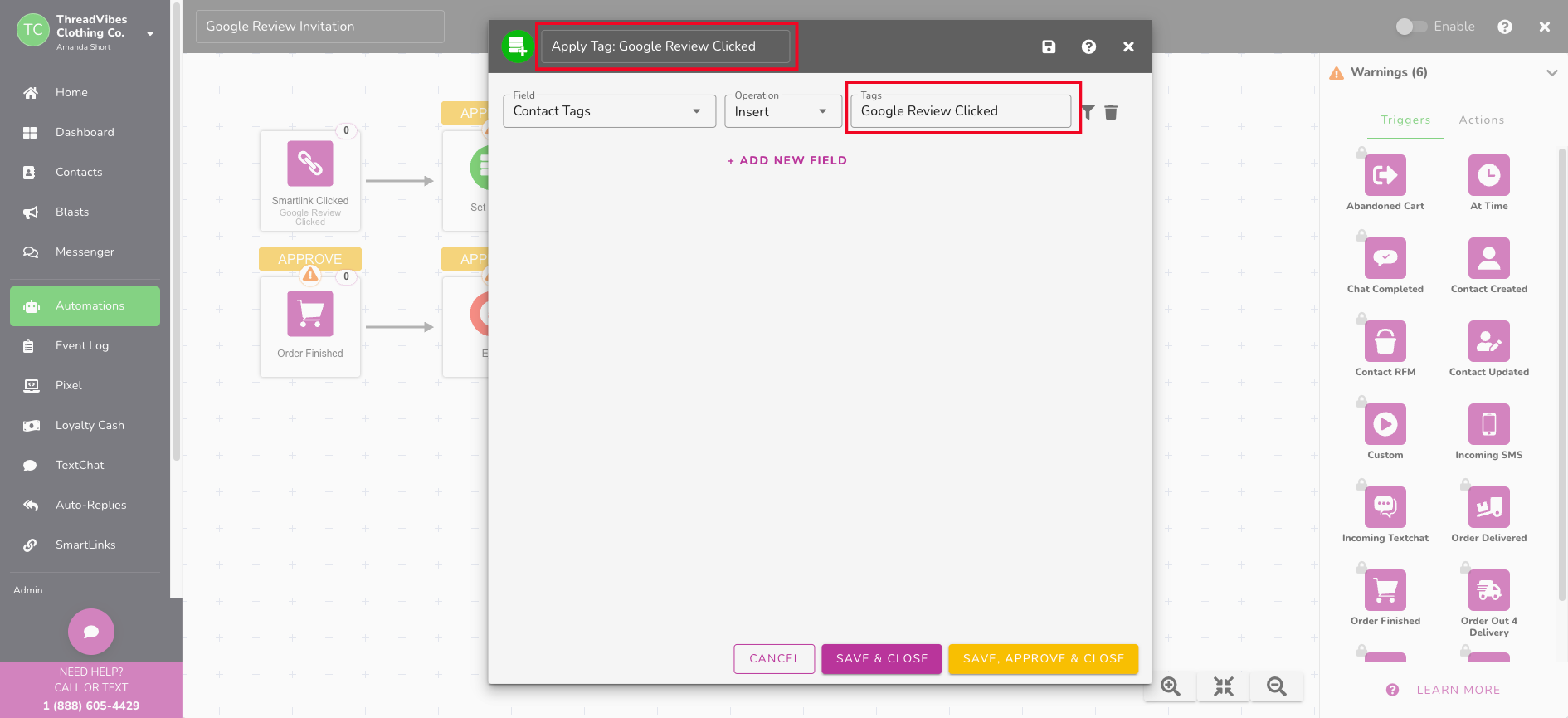This screenshot has height=718, width=1568.
Task: Toggle the Enable automation switch
Action: [x=1411, y=27]
